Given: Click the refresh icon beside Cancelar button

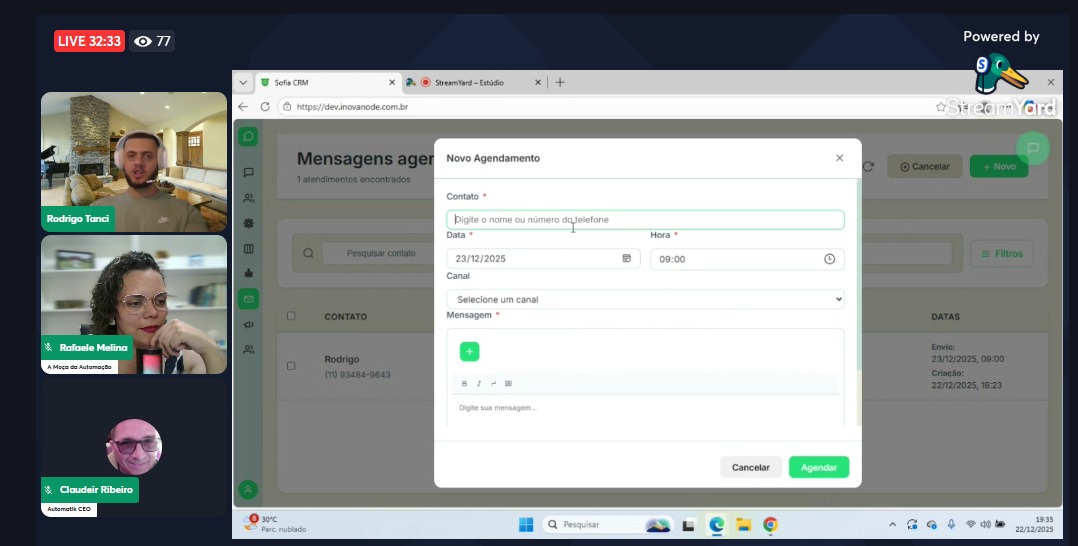Looking at the screenshot, I should point(868,167).
